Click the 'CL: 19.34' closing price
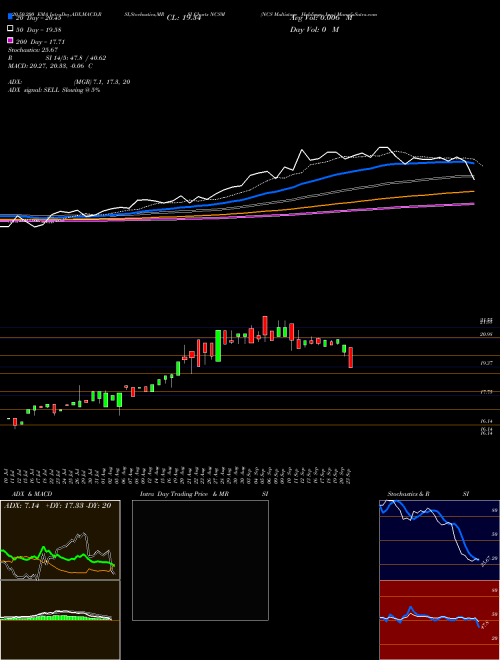The height and width of the screenshot is (660, 500). [184, 18]
